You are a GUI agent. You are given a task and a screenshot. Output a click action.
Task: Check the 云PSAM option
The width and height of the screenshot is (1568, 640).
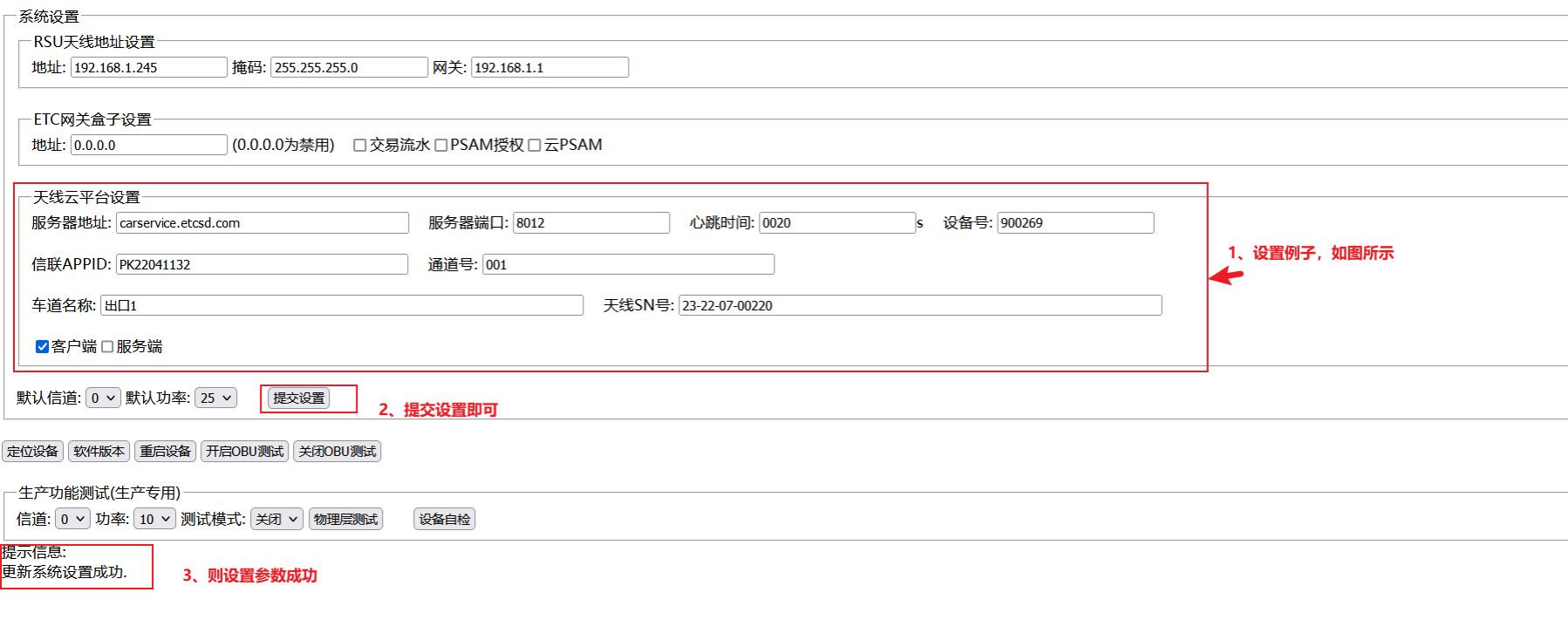[535, 146]
